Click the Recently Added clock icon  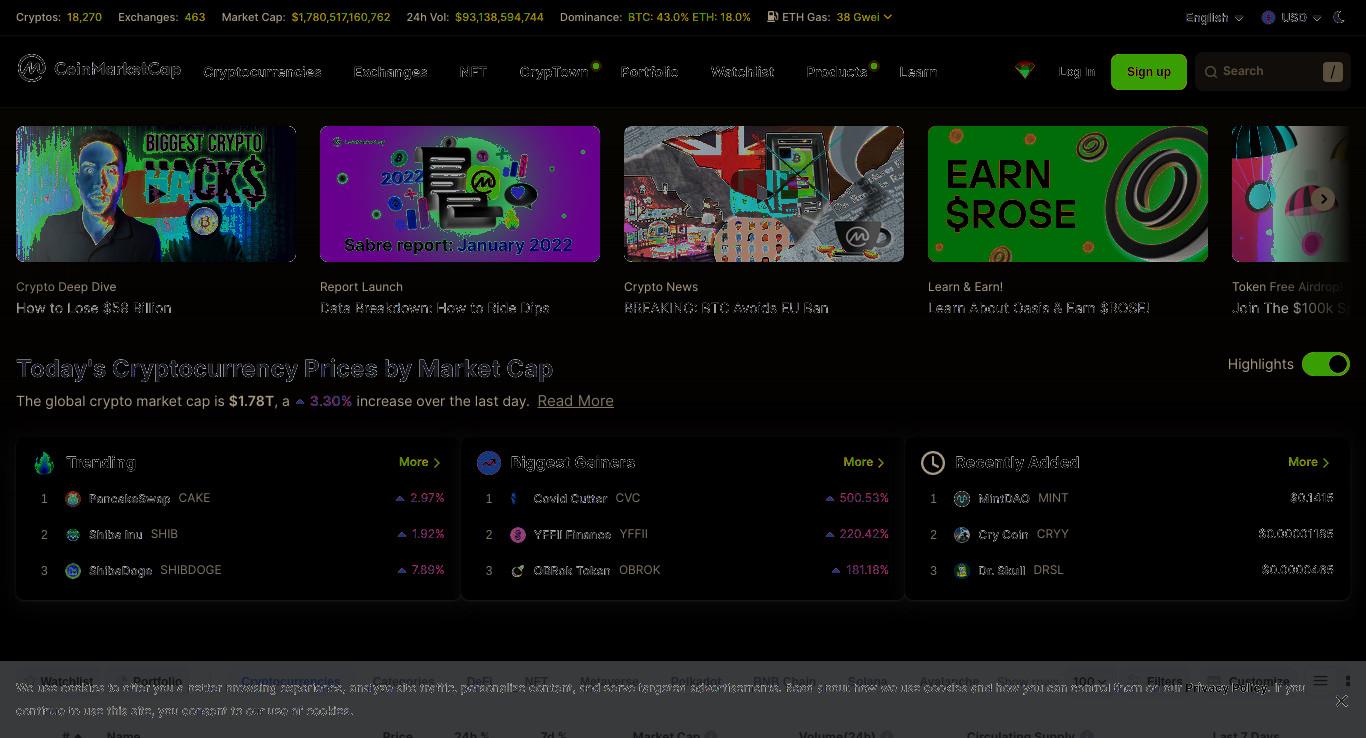click(x=933, y=462)
